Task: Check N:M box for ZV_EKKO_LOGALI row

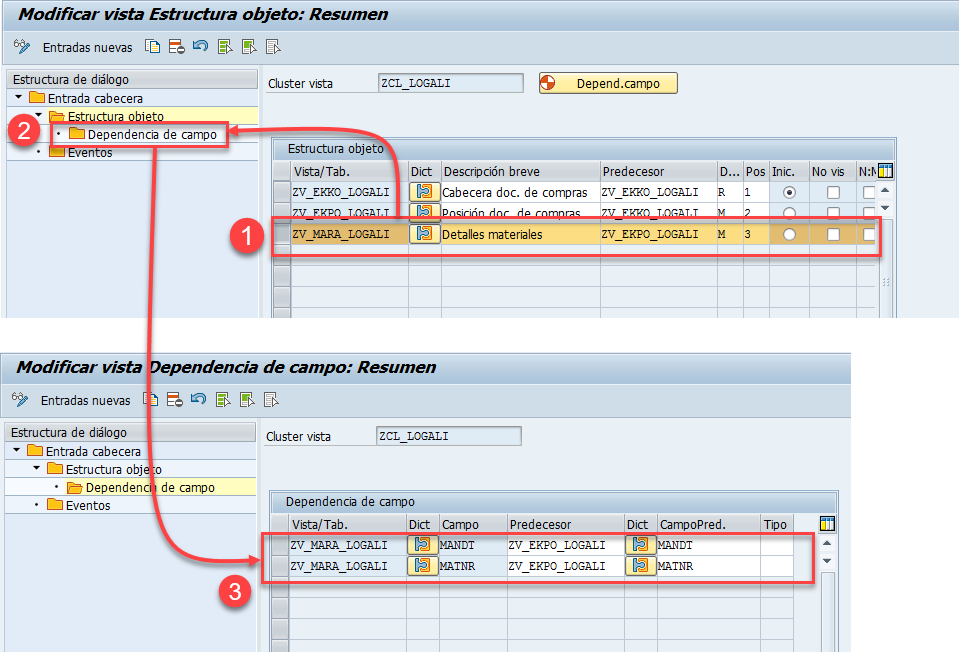Action: [x=868, y=193]
